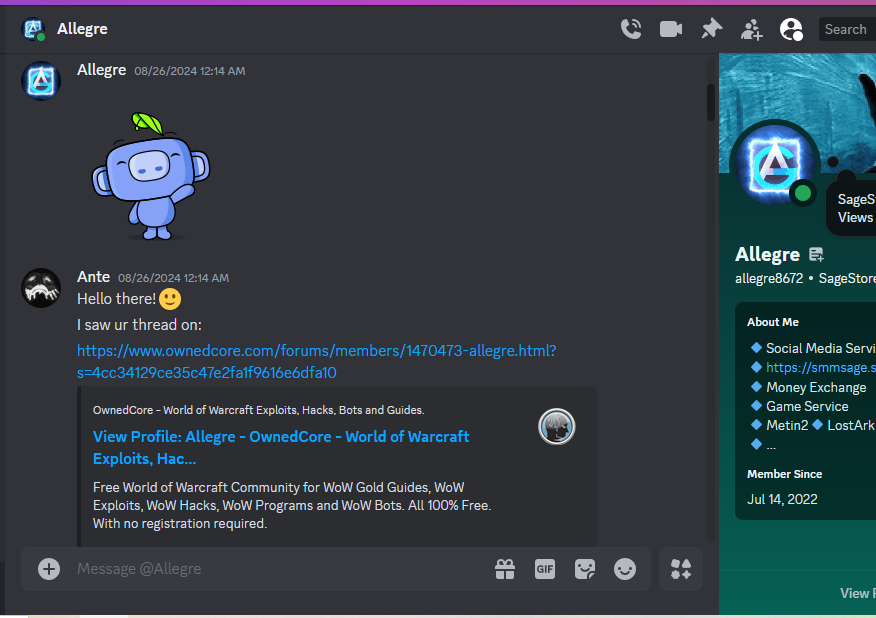Image resolution: width=876 pixels, height=618 pixels.
Task: Open the Apps launcher button
Action: pos(680,569)
